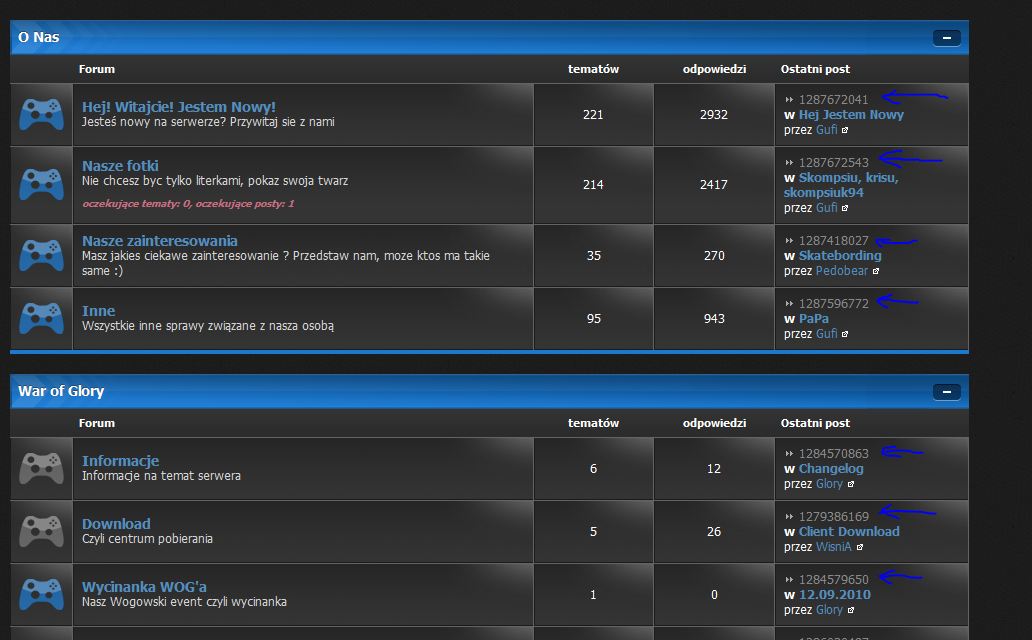Click topic count 214

click(x=593, y=184)
